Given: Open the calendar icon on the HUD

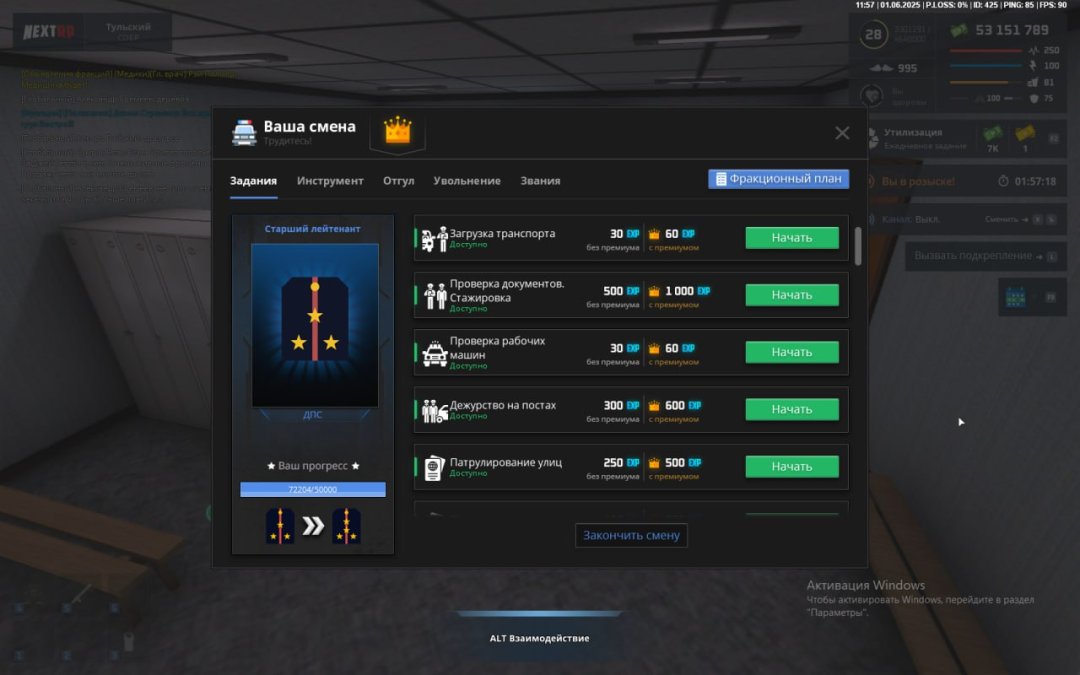Looking at the screenshot, I should coord(1016,297).
